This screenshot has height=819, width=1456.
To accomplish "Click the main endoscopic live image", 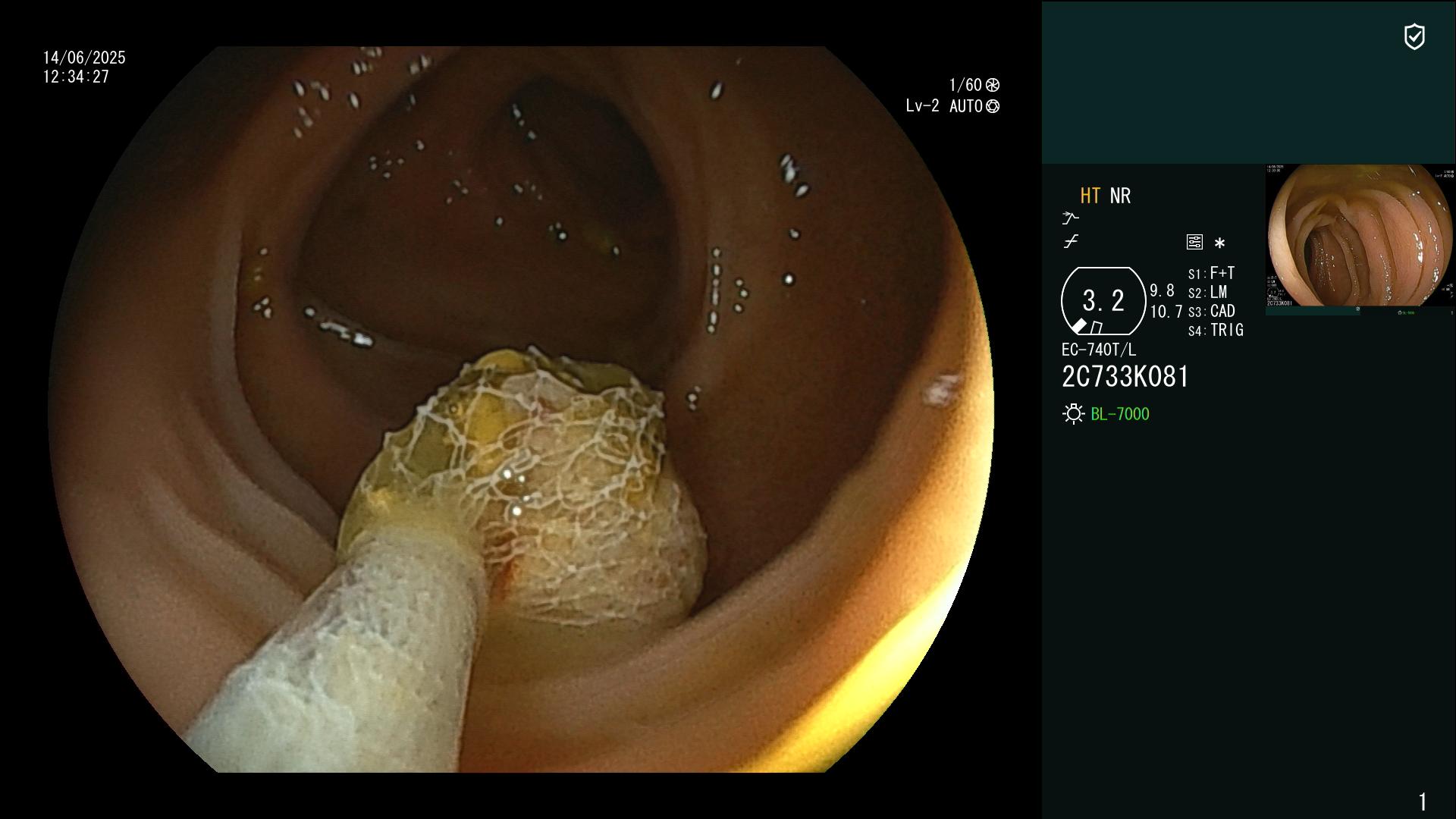I will click(521, 409).
